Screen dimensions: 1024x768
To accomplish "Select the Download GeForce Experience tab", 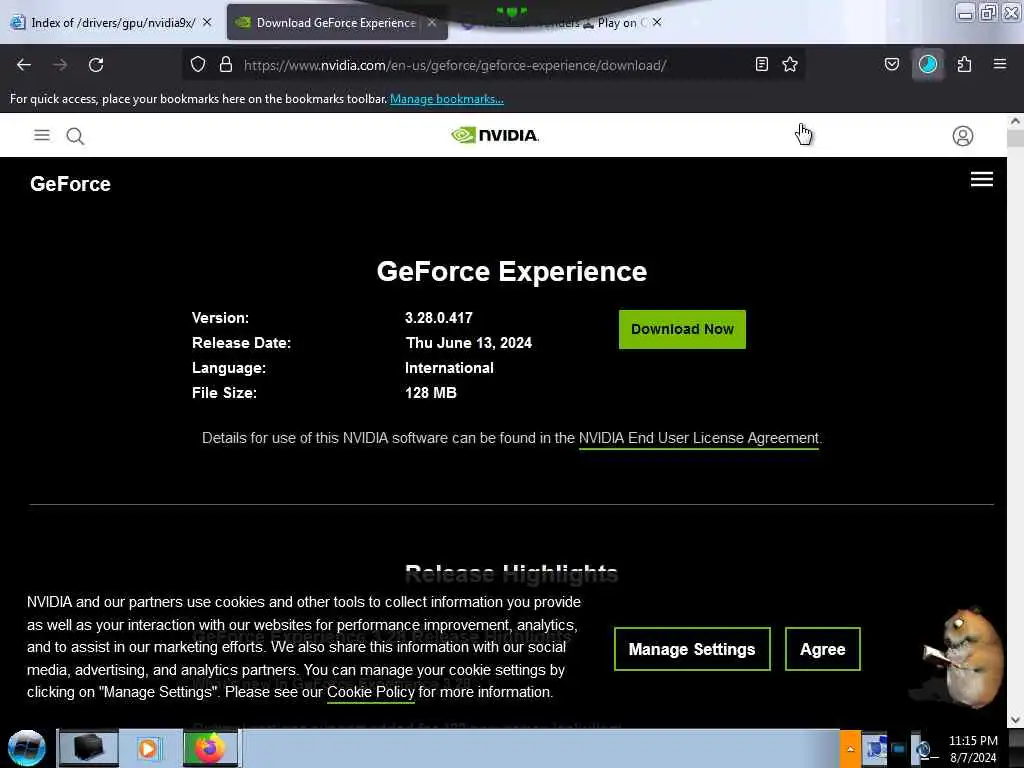I will click(x=336, y=23).
